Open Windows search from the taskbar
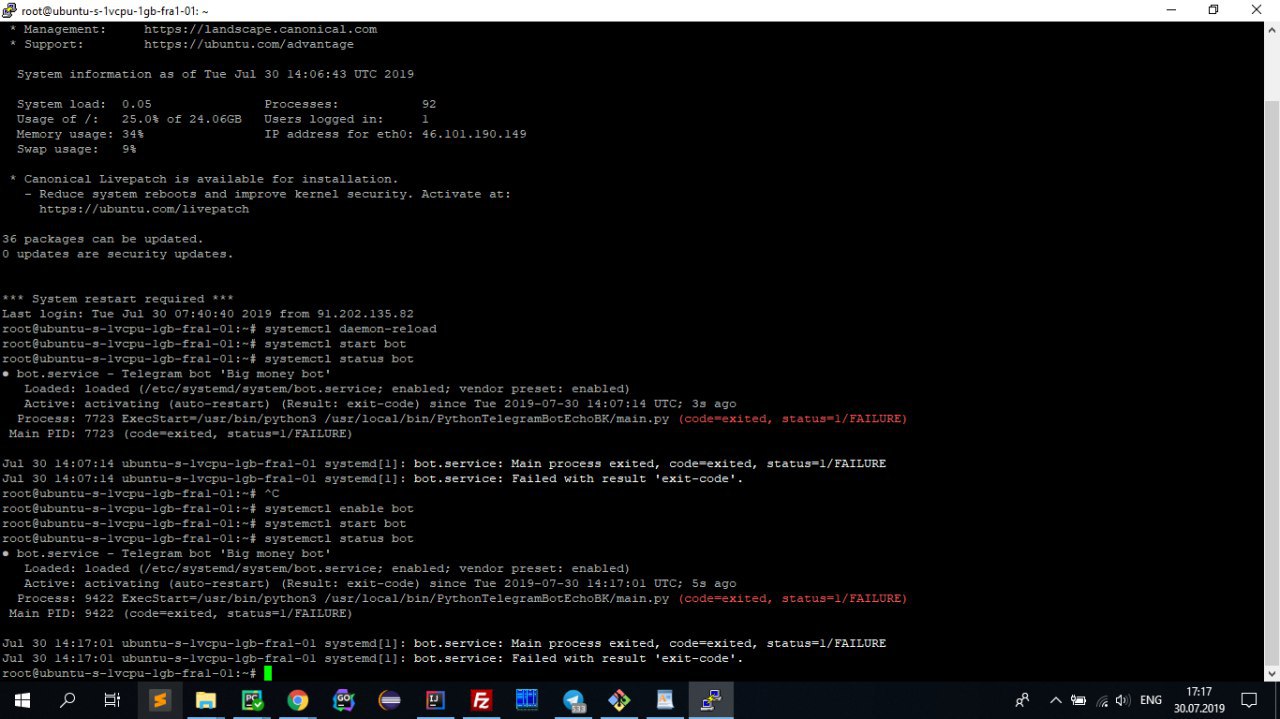The width and height of the screenshot is (1280, 719). (x=68, y=700)
